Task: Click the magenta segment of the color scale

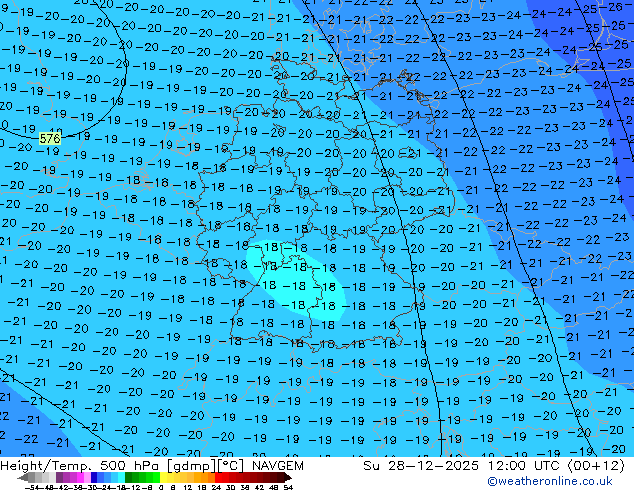Action: point(80,477)
